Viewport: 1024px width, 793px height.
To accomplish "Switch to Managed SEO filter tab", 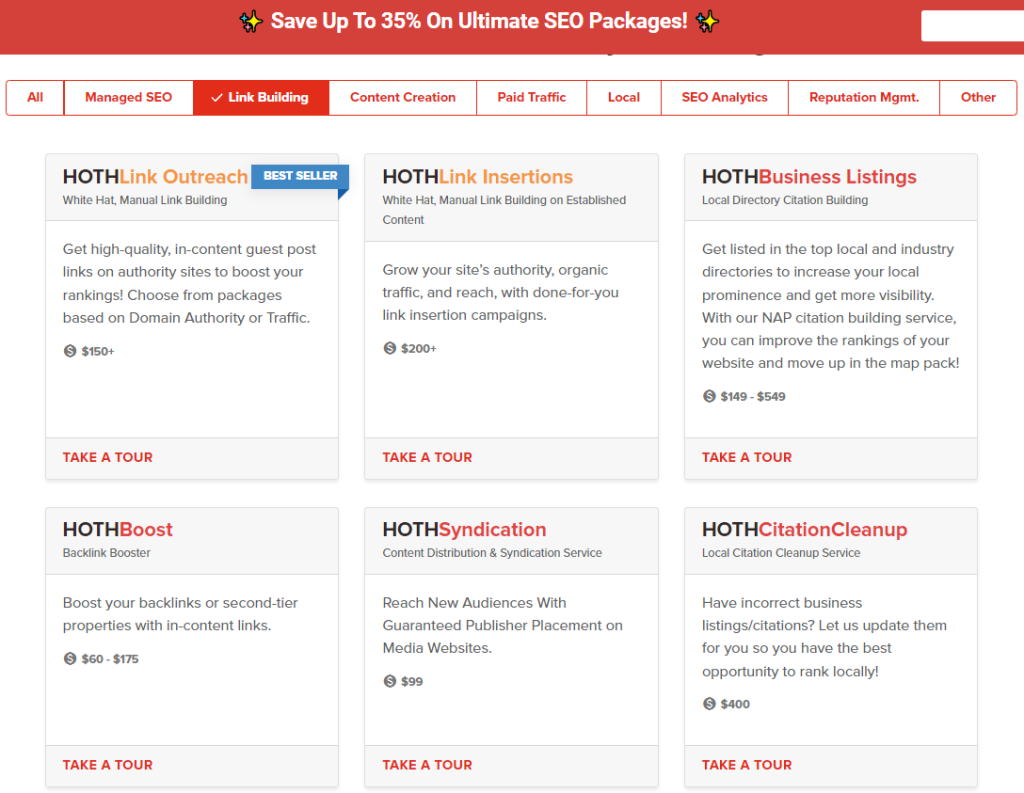I will pyautogui.click(x=128, y=98).
